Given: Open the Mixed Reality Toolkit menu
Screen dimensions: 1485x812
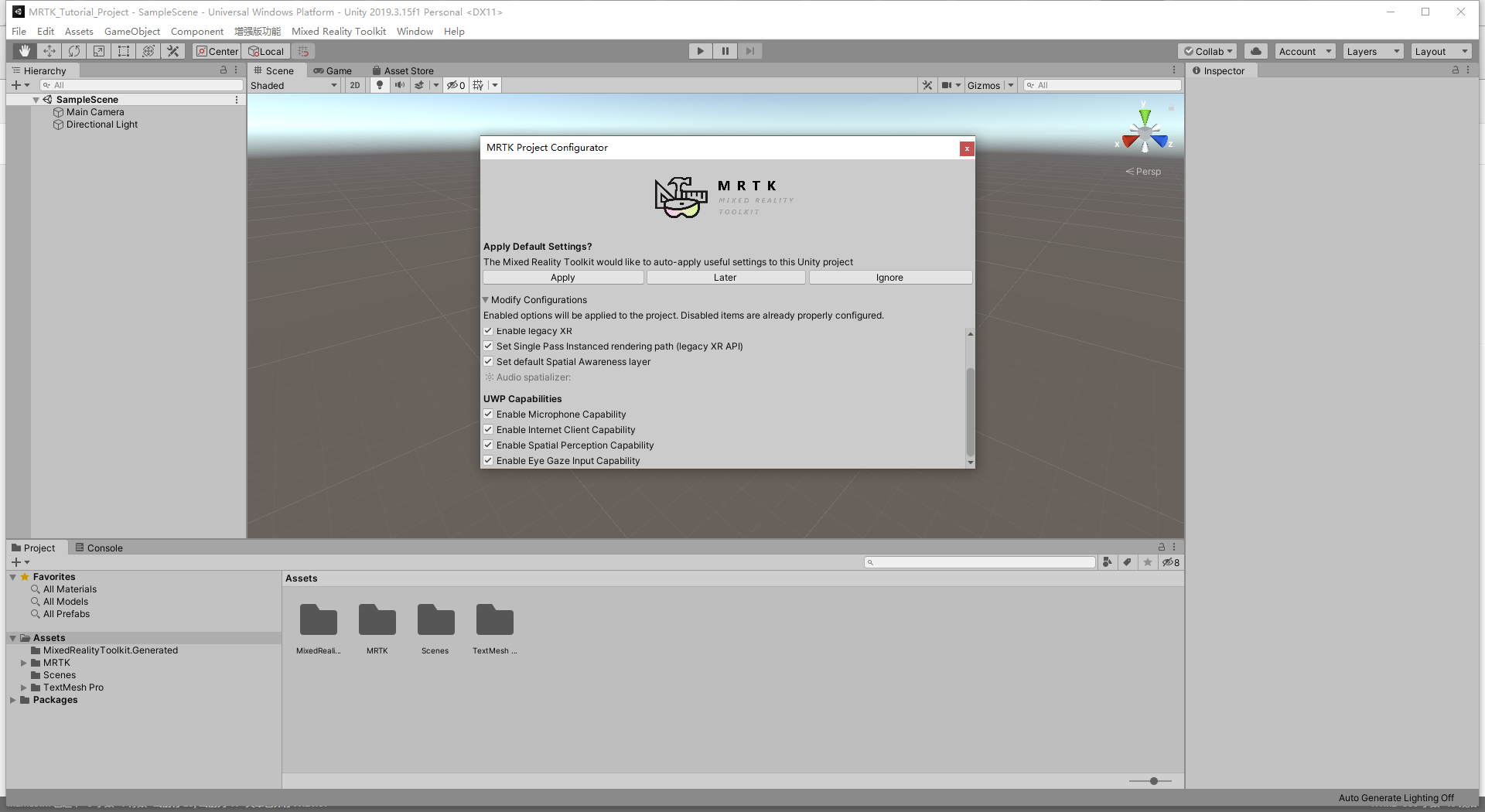Looking at the screenshot, I should coord(339,31).
